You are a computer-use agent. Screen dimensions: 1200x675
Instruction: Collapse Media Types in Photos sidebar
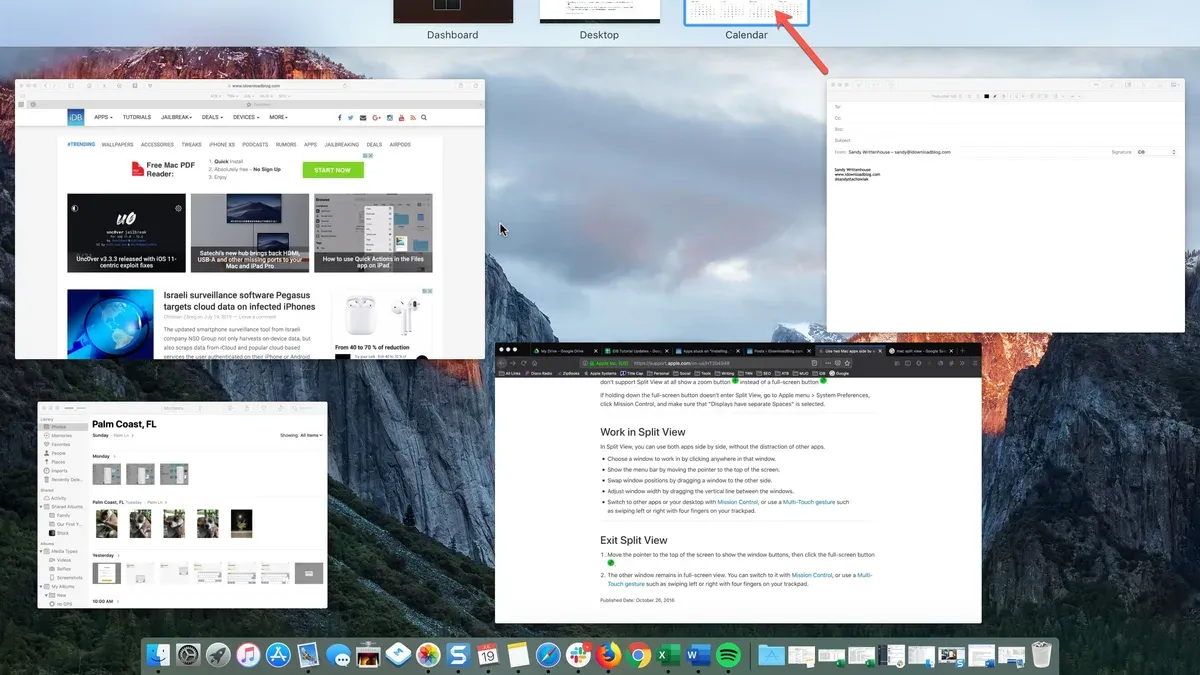[41, 551]
